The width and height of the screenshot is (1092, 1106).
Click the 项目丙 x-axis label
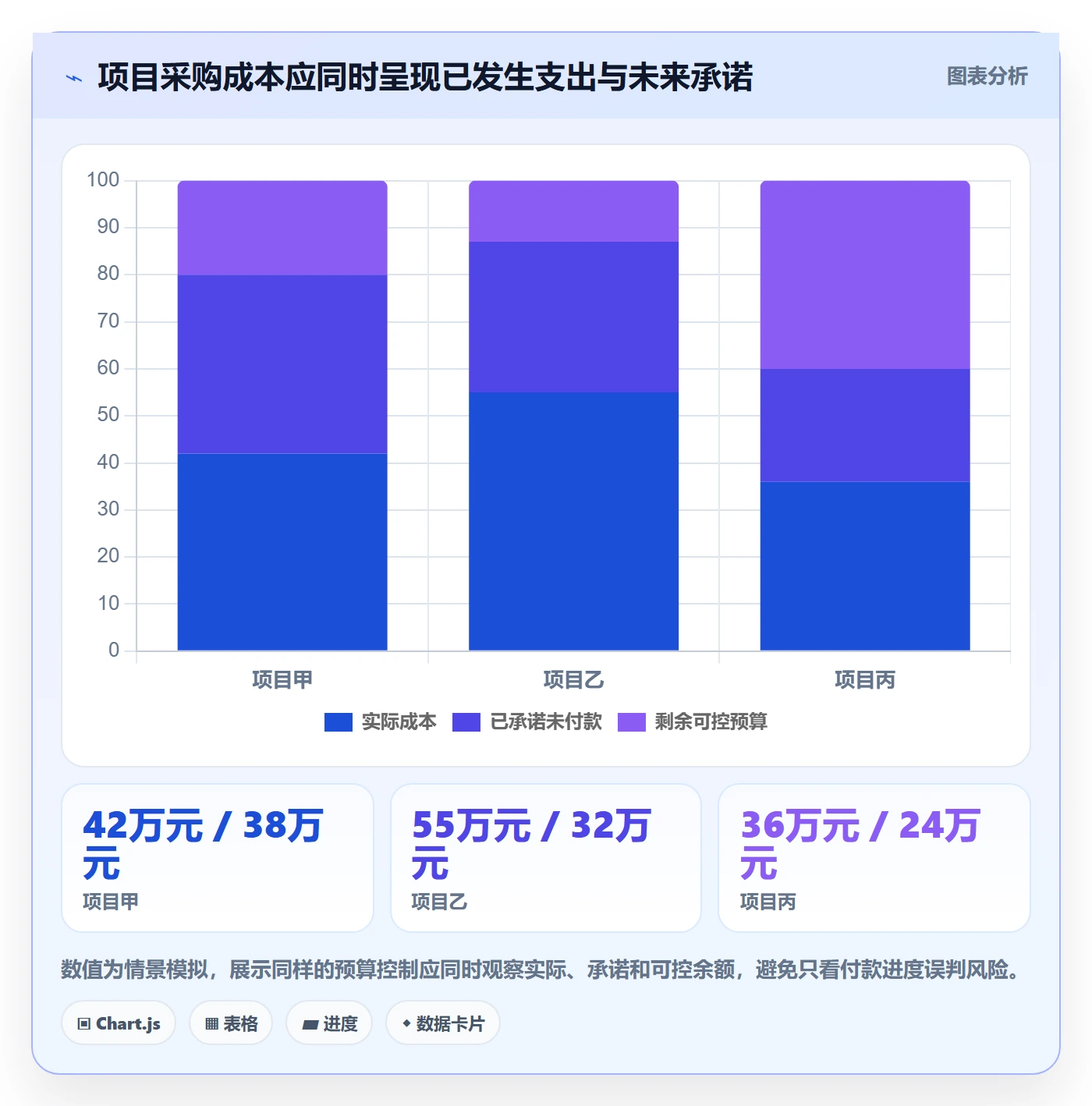(865, 680)
